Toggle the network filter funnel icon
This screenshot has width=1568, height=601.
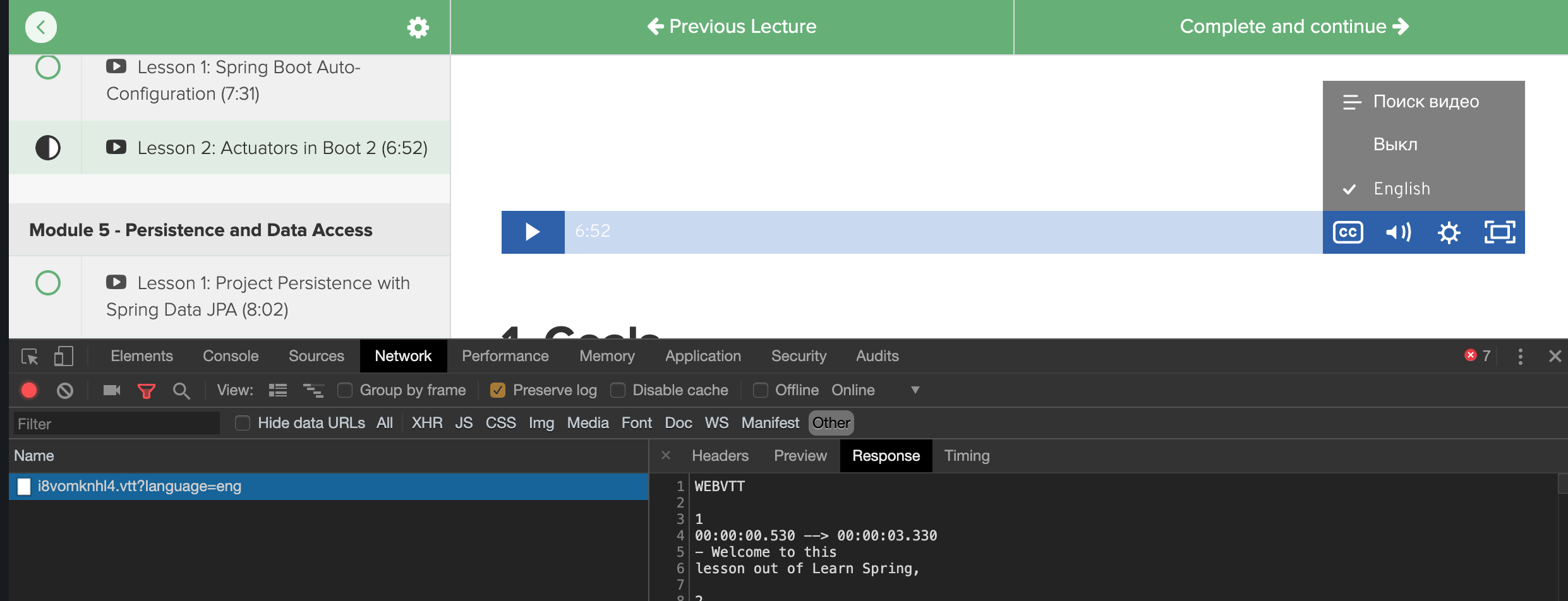point(146,391)
